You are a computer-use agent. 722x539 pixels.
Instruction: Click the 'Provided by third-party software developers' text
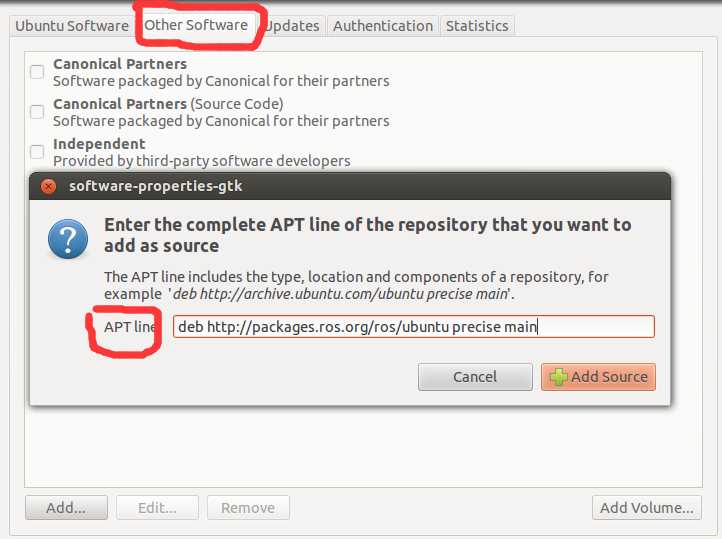pos(202,161)
